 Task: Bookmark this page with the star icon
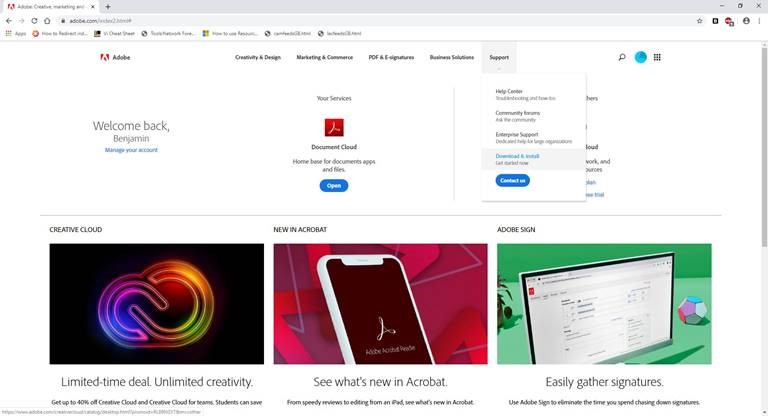pos(699,20)
